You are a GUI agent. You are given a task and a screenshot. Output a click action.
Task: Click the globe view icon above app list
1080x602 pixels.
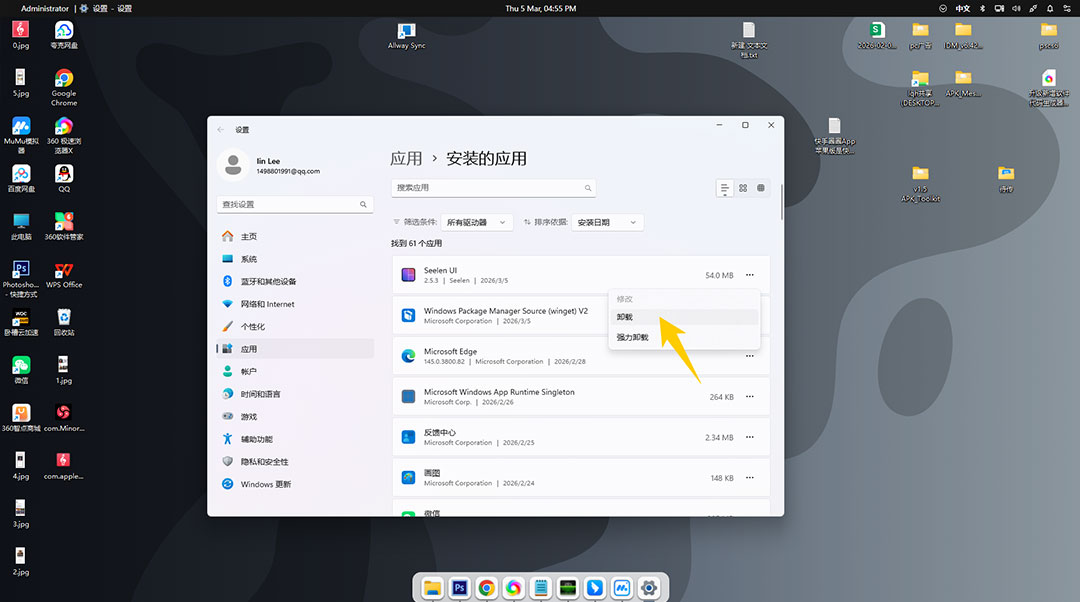click(x=760, y=188)
